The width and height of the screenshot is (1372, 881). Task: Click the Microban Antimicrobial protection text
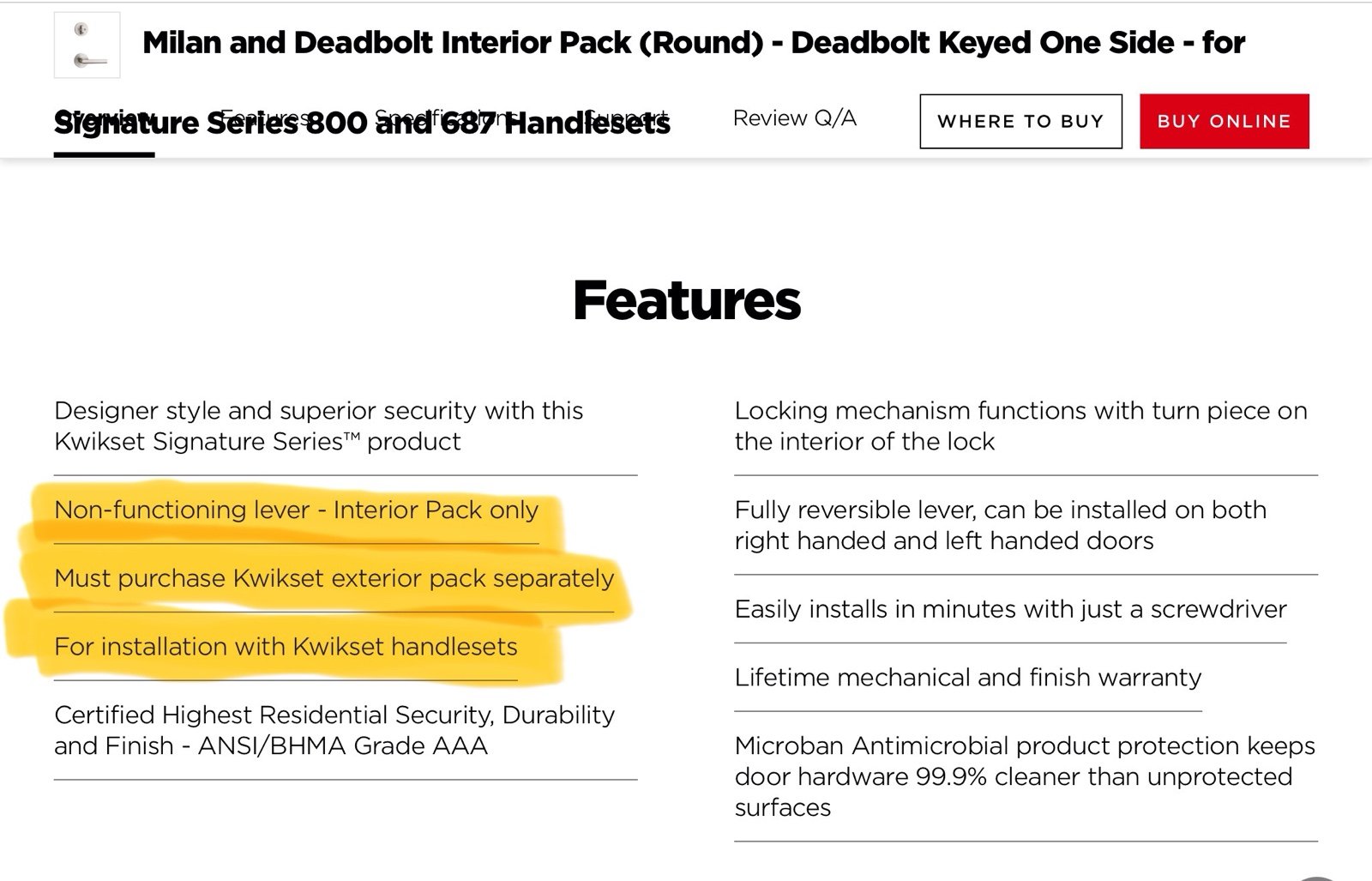pos(1025,776)
